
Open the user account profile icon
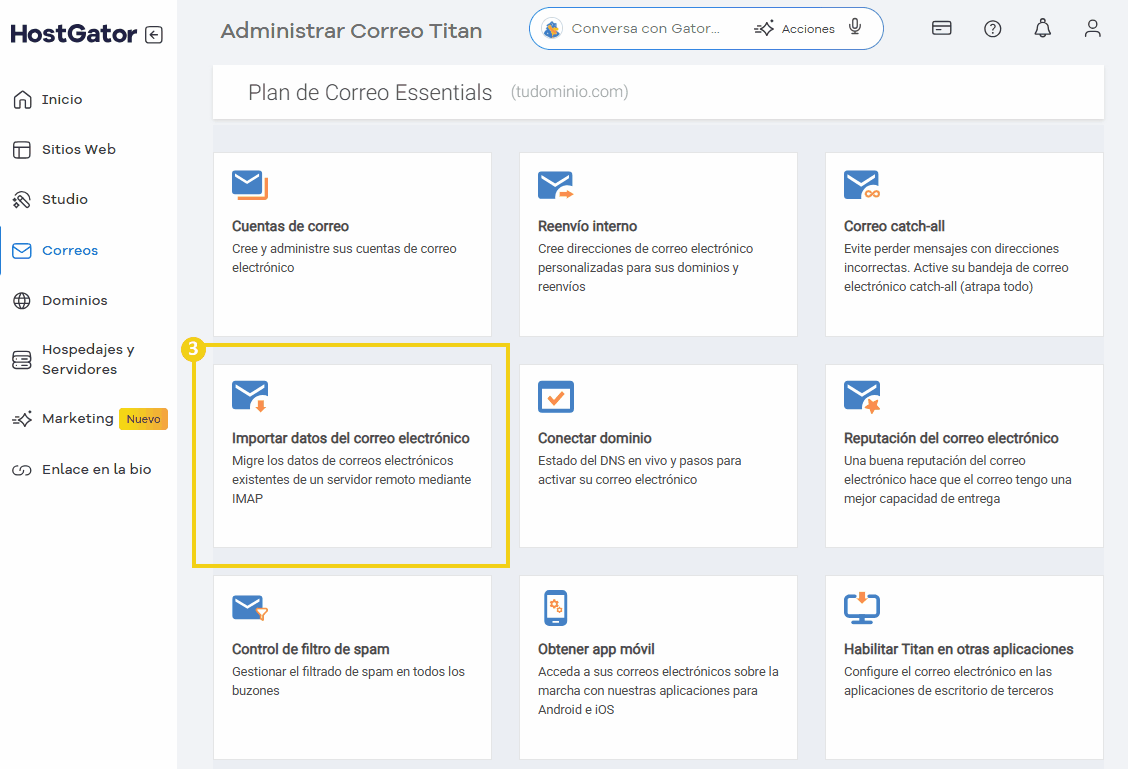click(x=1092, y=29)
